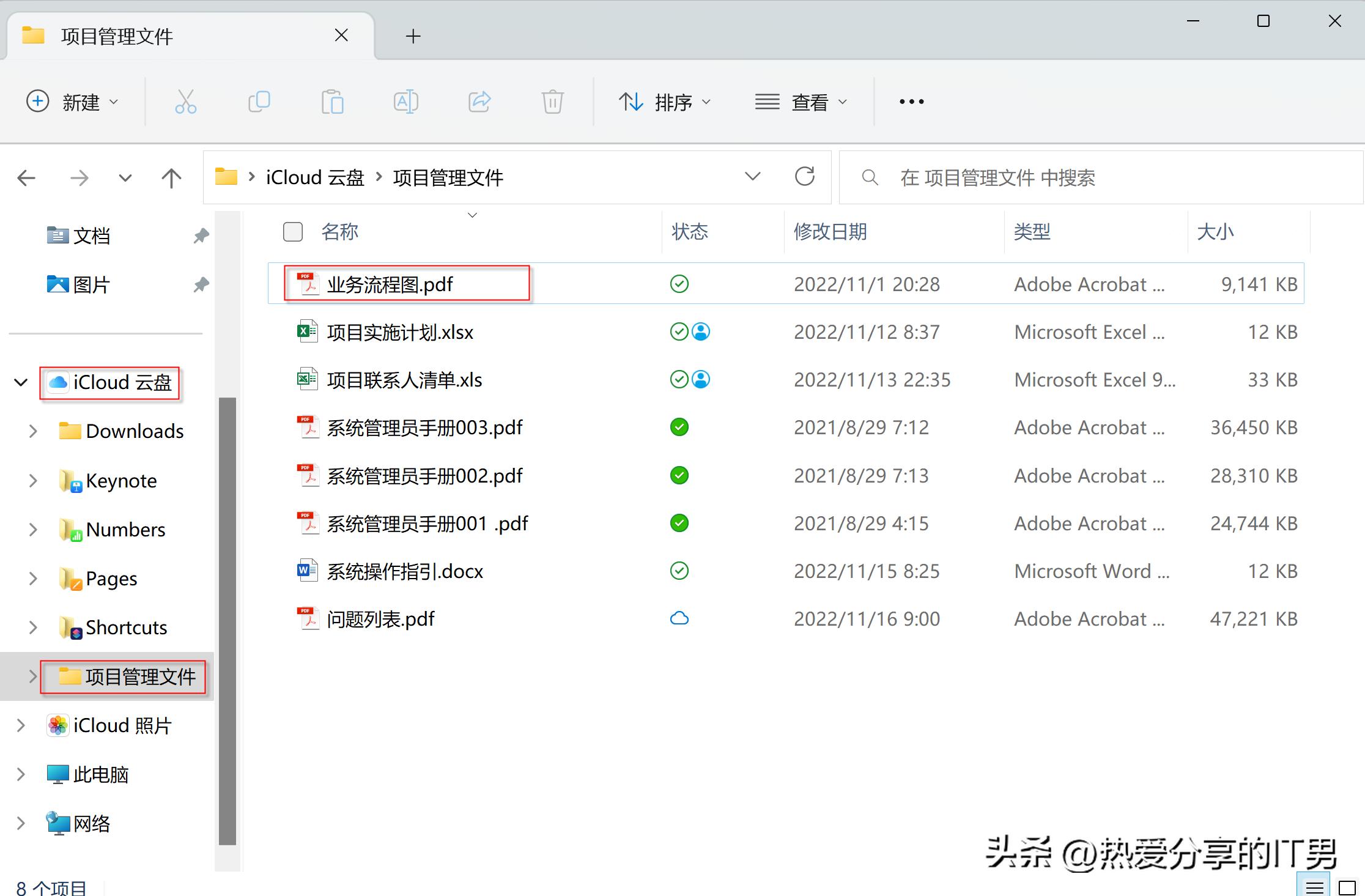Click the Copy icon in the toolbar
The image size is (1365, 896).
[x=259, y=102]
